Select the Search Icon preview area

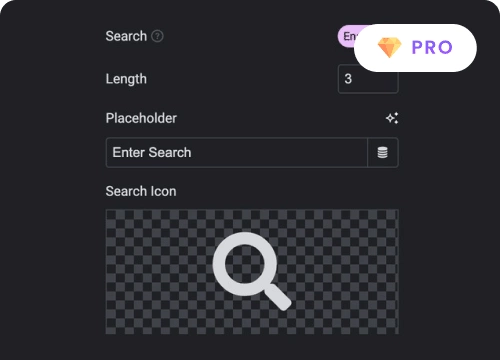click(x=252, y=272)
